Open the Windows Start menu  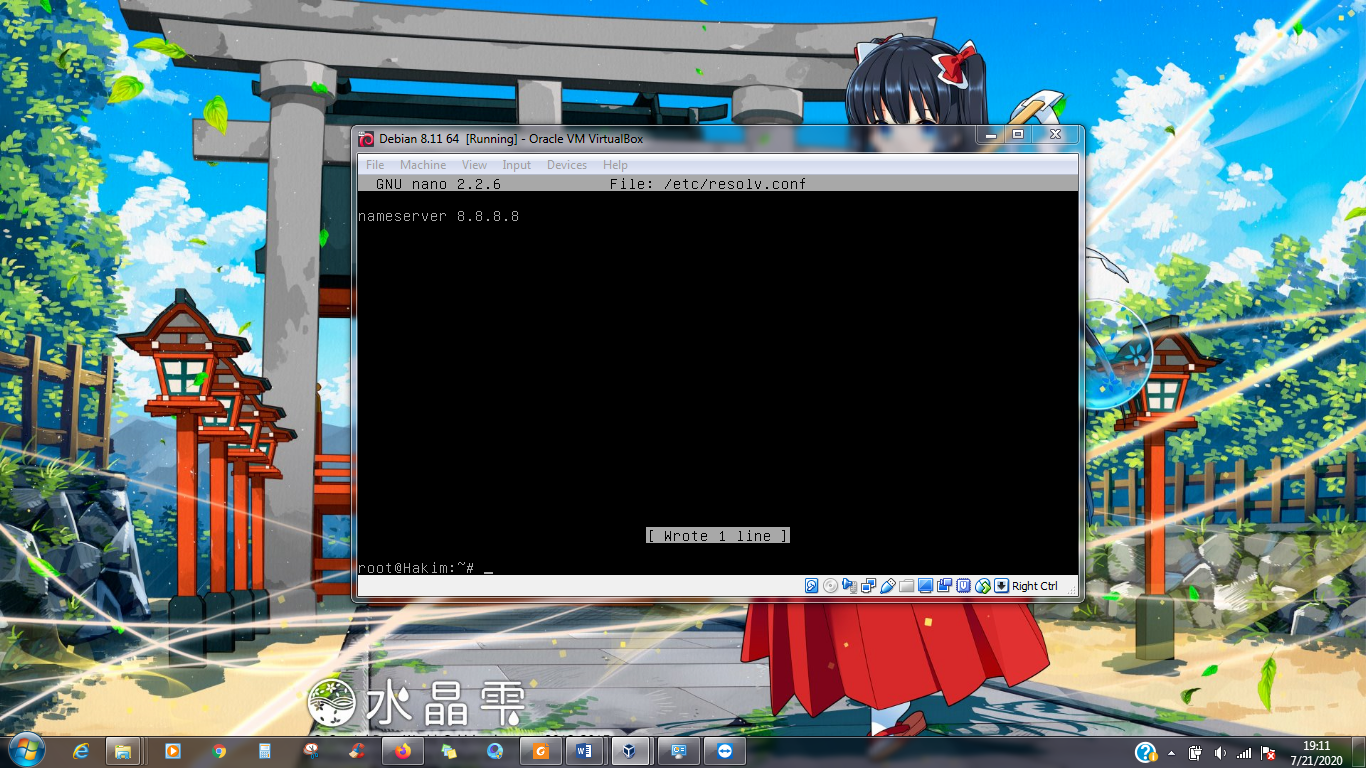coord(26,751)
